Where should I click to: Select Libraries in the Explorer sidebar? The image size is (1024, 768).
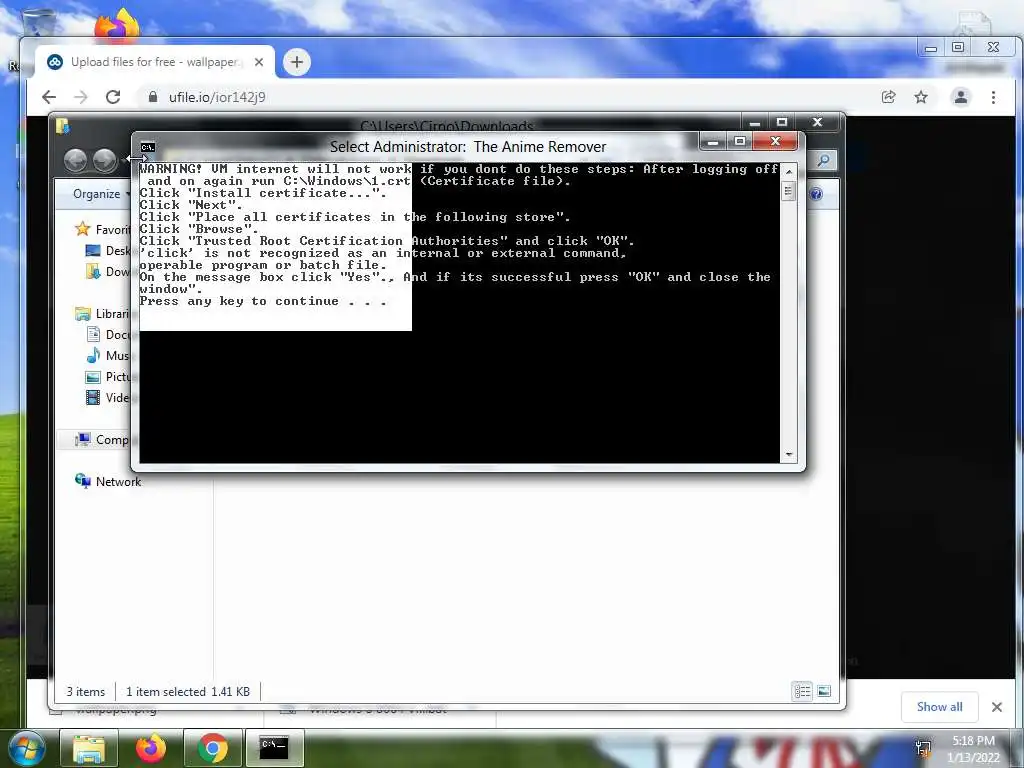coord(103,314)
